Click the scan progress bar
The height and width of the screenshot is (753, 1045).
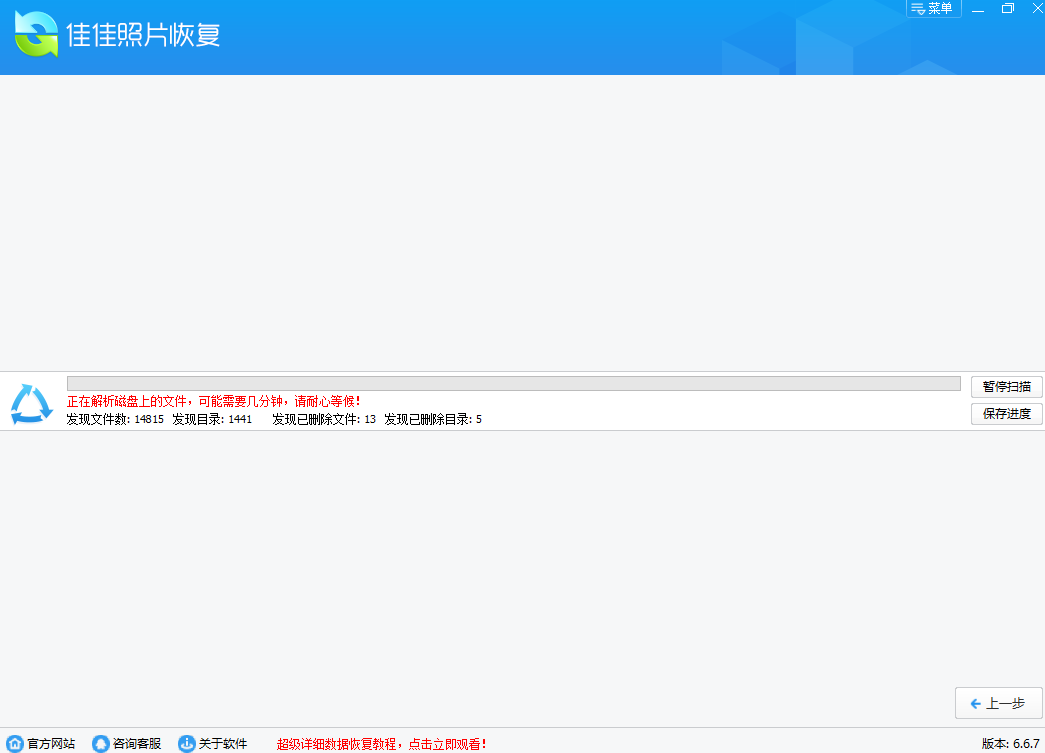pyautogui.click(x=513, y=384)
